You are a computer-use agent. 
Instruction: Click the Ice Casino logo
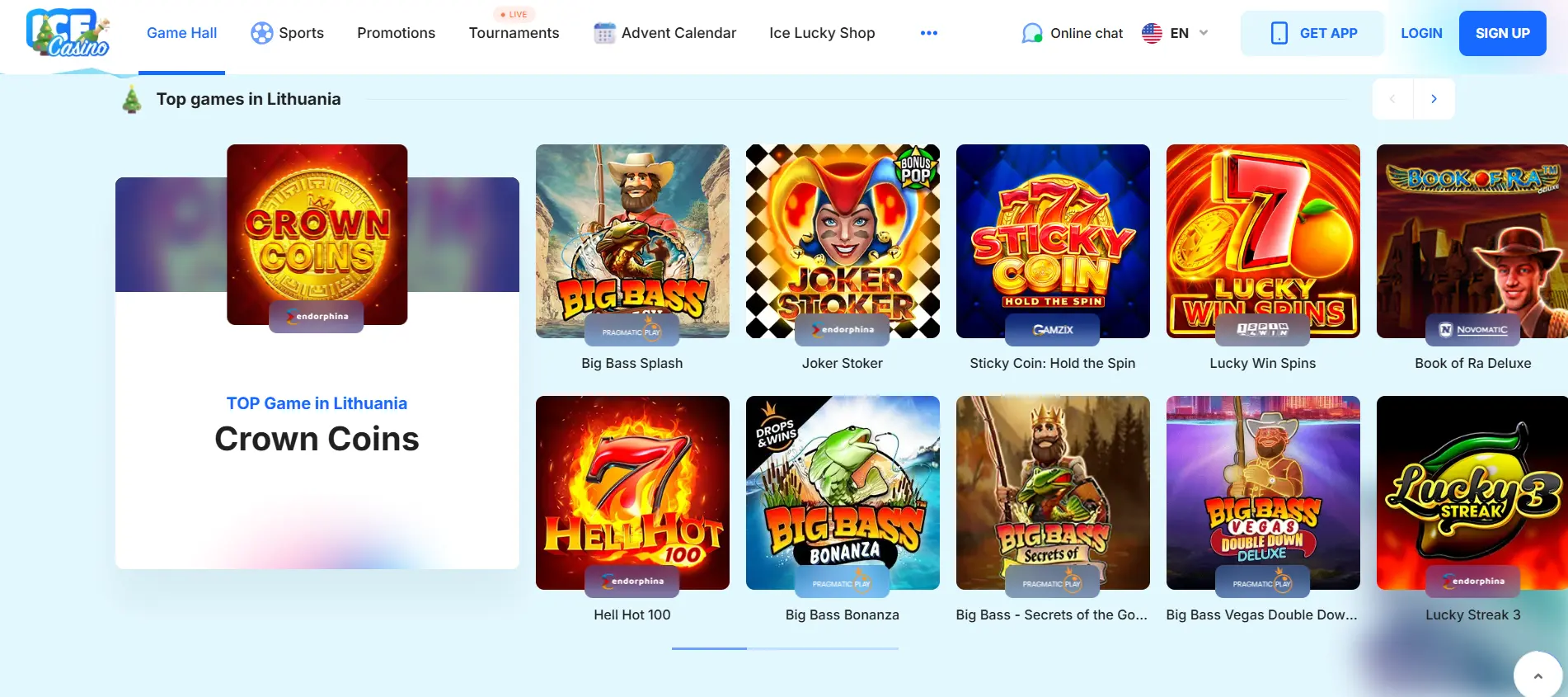[x=68, y=32]
